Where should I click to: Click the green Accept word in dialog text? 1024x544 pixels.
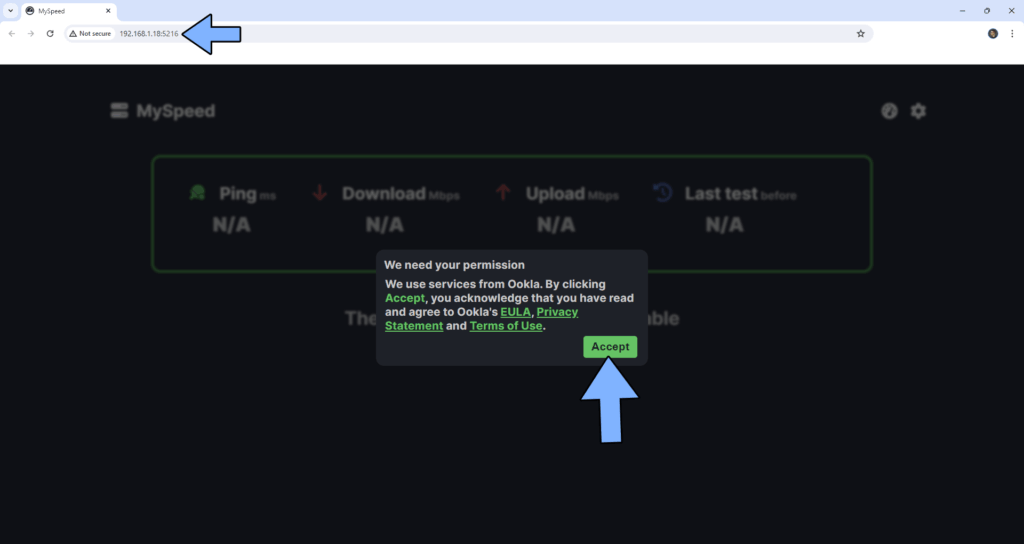tap(405, 298)
